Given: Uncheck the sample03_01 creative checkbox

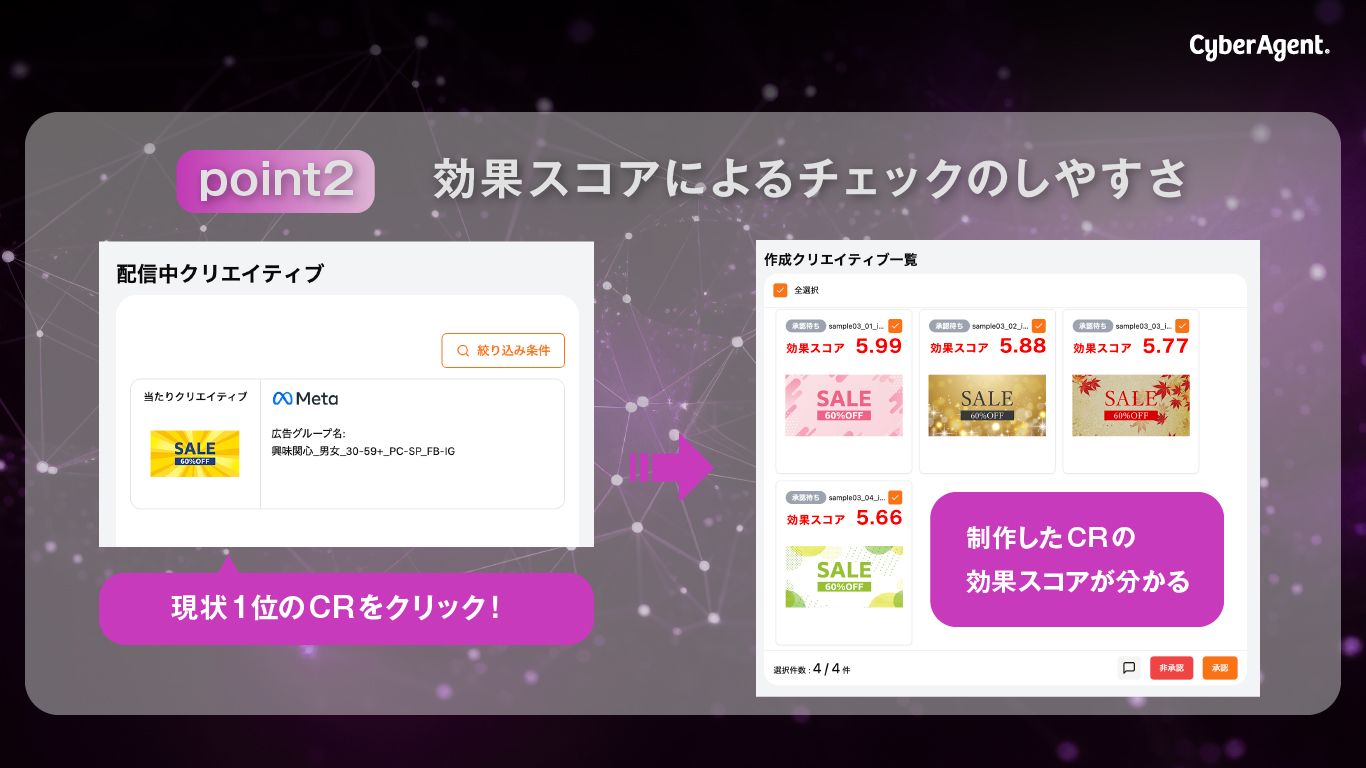Looking at the screenshot, I should click(x=895, y=326).
